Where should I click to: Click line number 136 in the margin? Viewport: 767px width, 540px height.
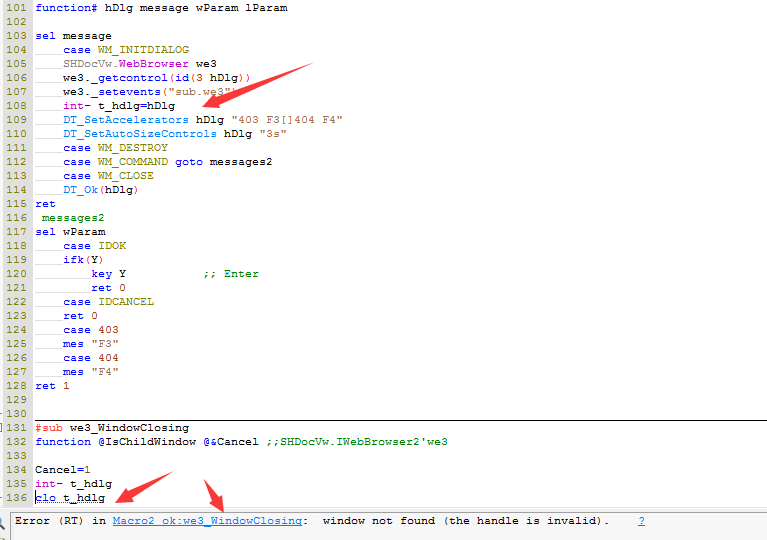pos(16,498)
